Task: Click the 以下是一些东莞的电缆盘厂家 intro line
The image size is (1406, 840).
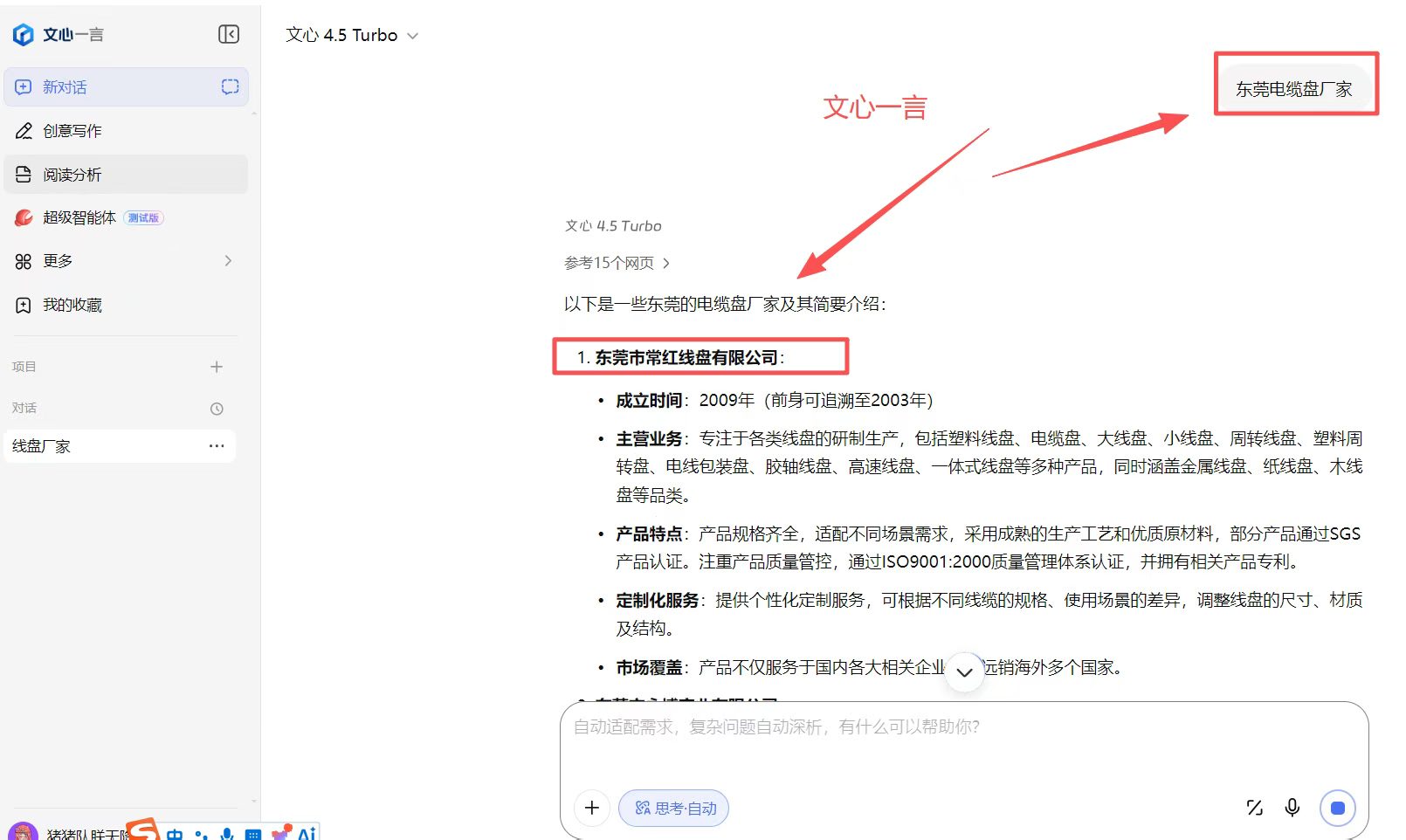Action: [725, 304]
